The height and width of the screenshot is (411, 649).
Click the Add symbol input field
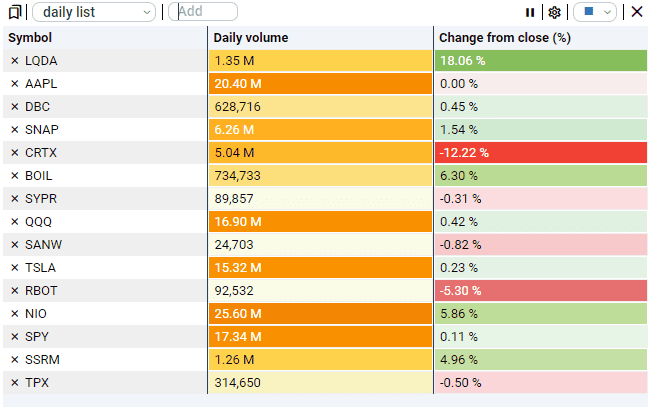coord(204,12)
